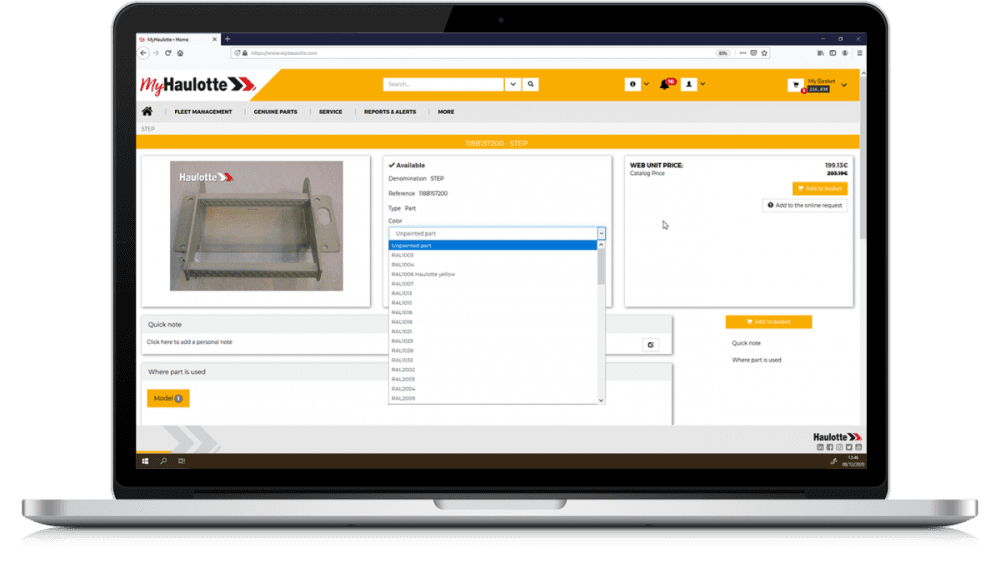
Task: Click Add to basket in price panel
Action: (x=819, y=188)
